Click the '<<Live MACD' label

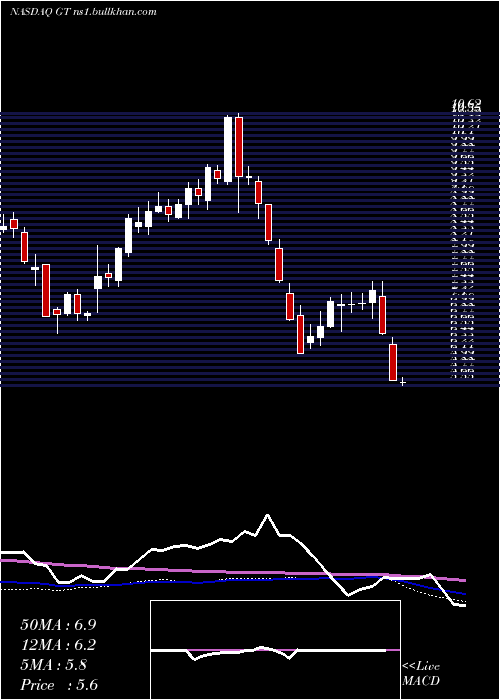421,673
